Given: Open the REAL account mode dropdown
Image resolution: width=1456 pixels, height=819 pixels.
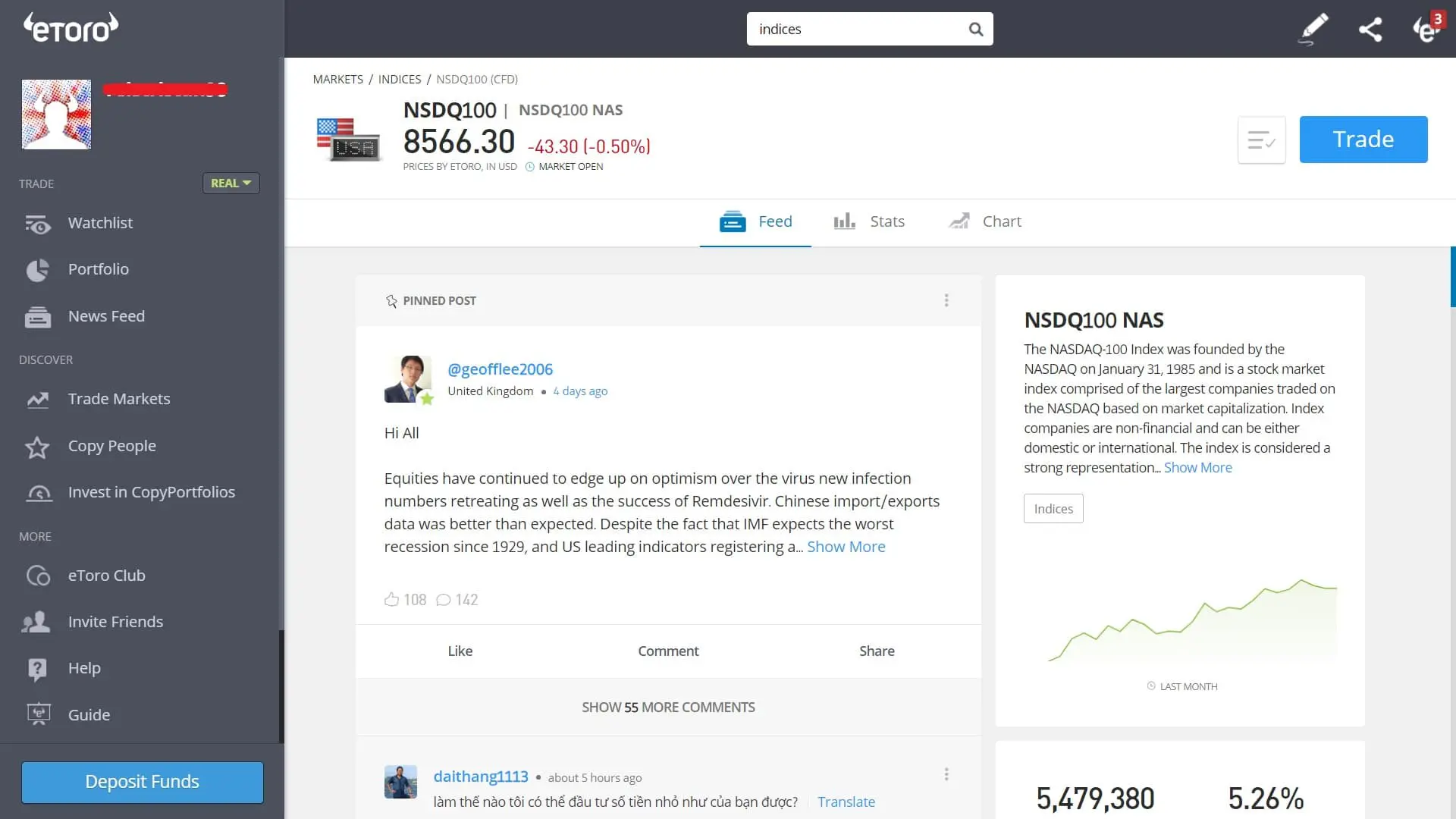Looking at the screenshot, I should (x=231, y=184).
